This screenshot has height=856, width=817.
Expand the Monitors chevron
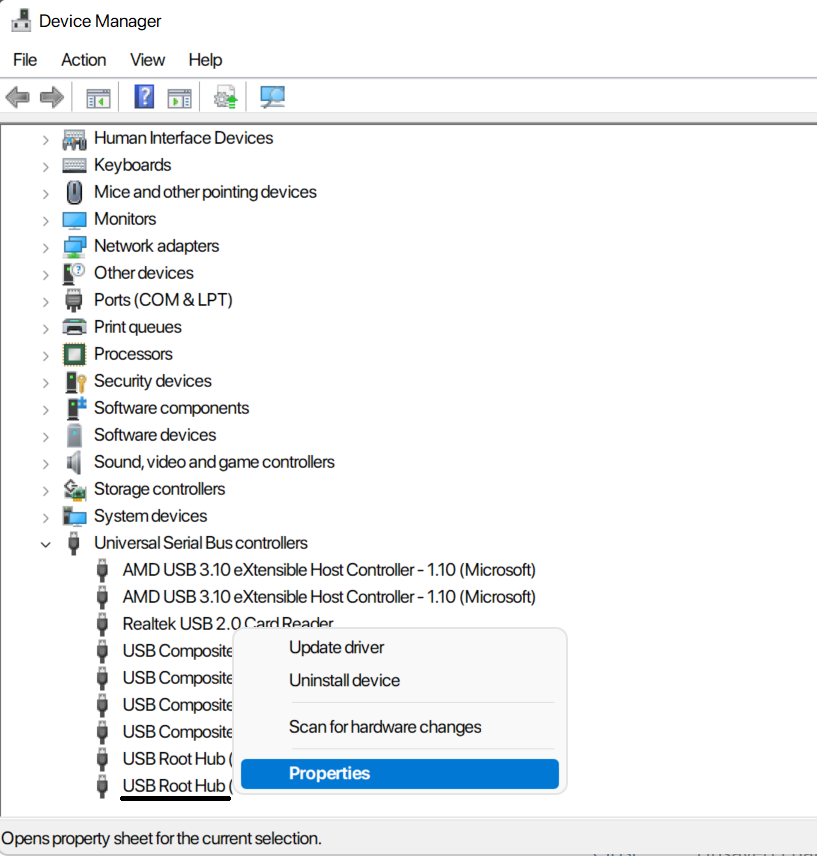(45, 221)
